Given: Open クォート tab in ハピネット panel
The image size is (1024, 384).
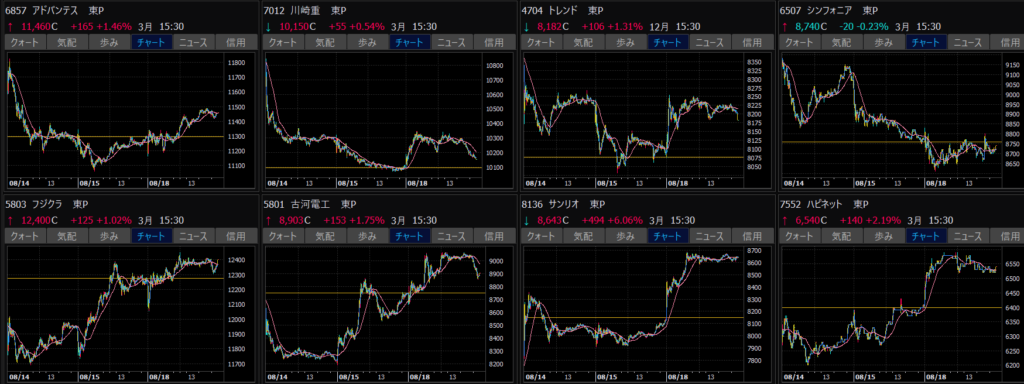Looking at the screenshot, I should (x=799, y=235).
